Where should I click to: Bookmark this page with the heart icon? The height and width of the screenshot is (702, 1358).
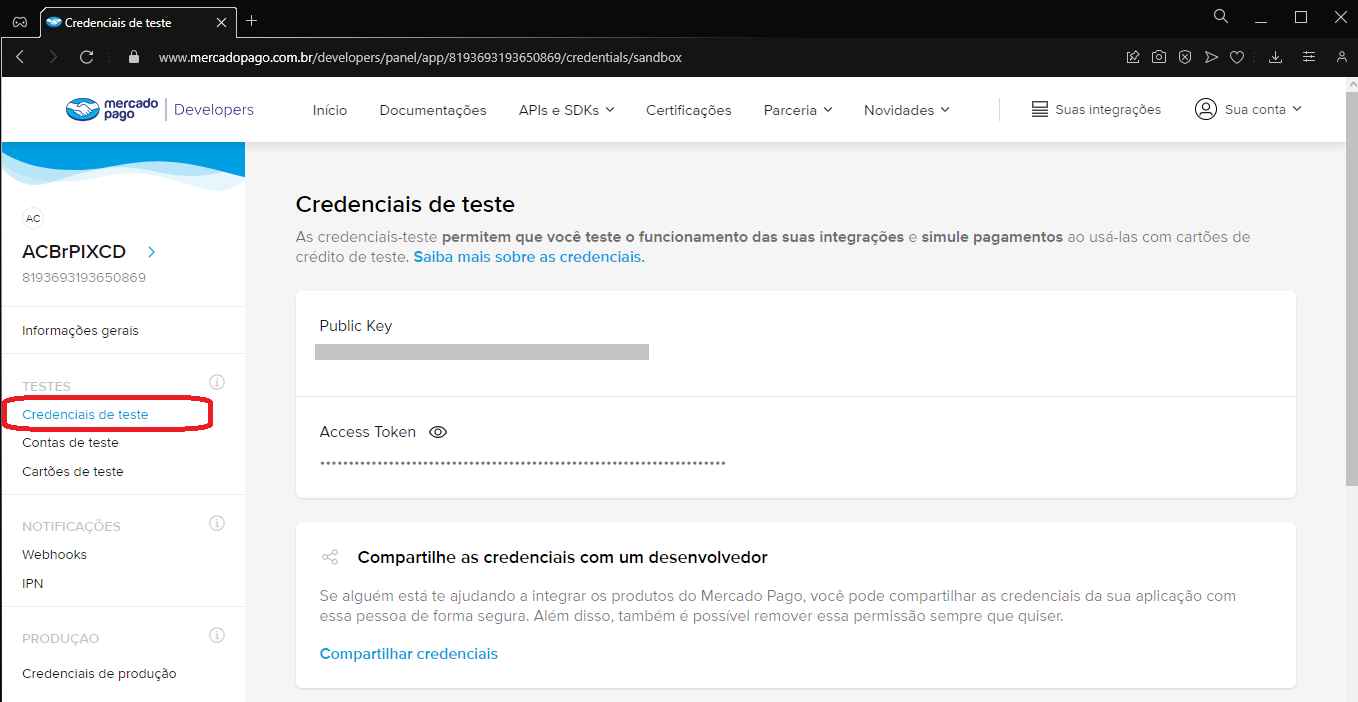point(1237,57)
